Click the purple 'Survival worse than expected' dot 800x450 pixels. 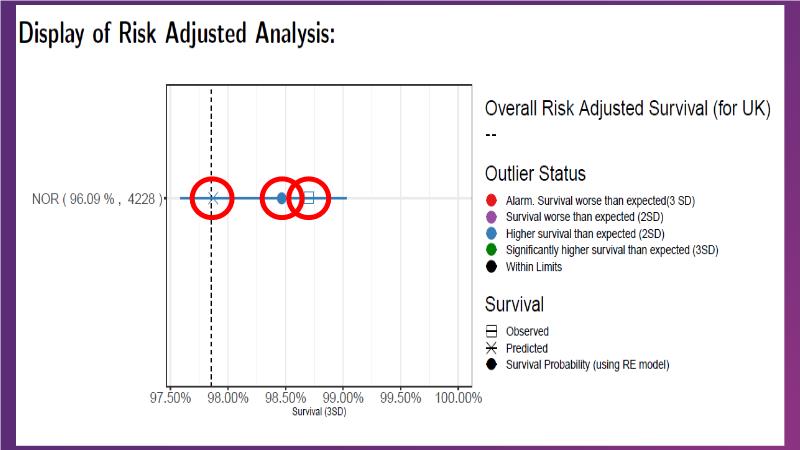pos(491,216)
